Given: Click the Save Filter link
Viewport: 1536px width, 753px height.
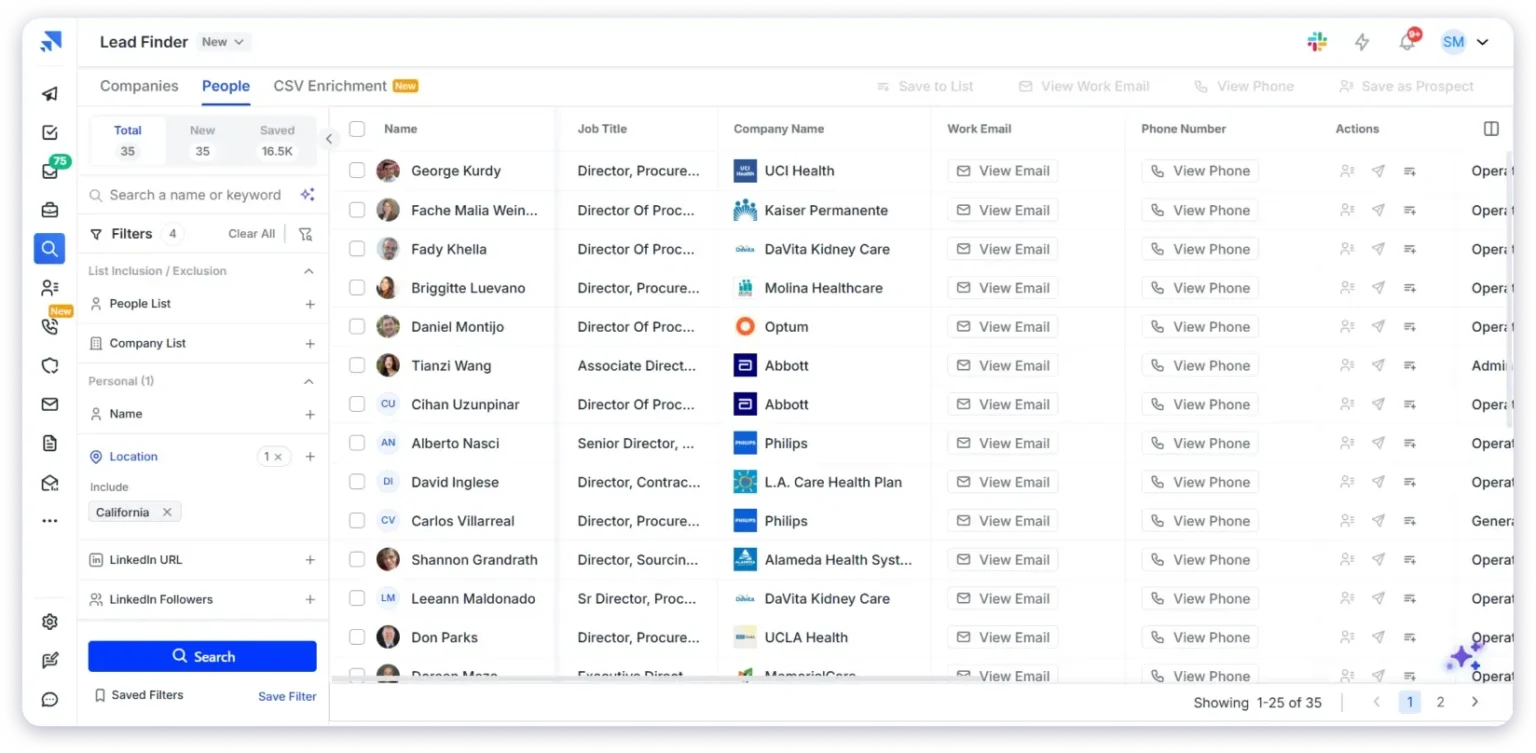Looking at the screenshot, I should [x=287, y=696].
